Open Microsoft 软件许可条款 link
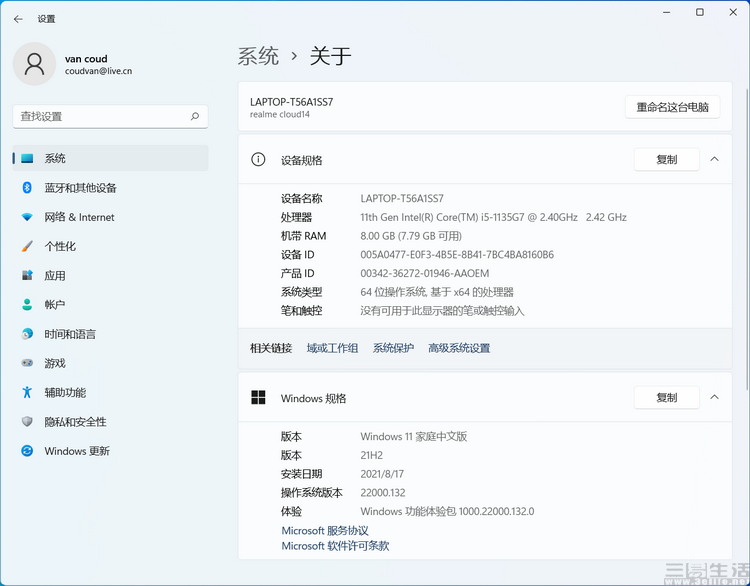This screenshot has width=750, height=586. (335, 546)
